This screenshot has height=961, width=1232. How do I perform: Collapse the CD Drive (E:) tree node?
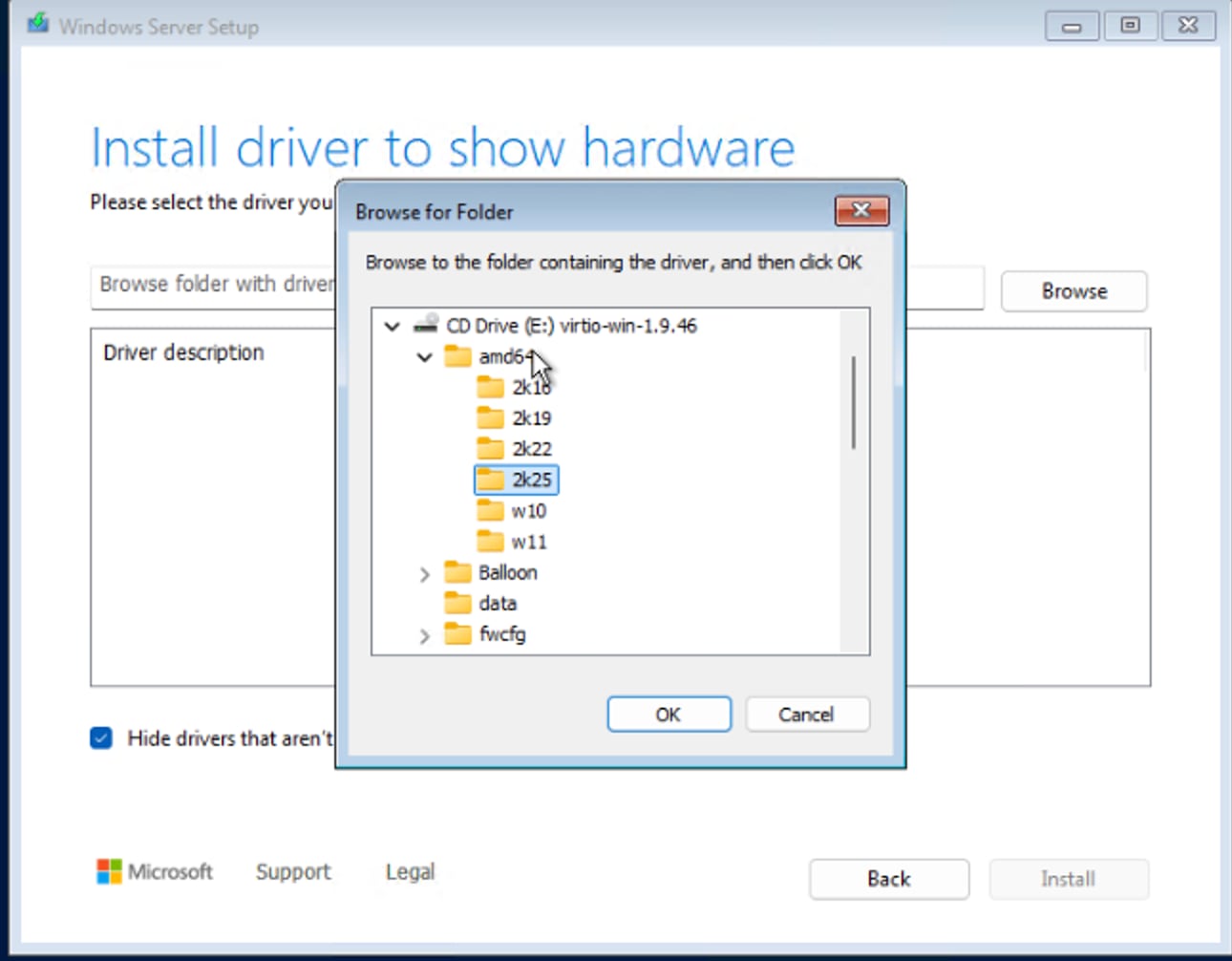[393, 326]
